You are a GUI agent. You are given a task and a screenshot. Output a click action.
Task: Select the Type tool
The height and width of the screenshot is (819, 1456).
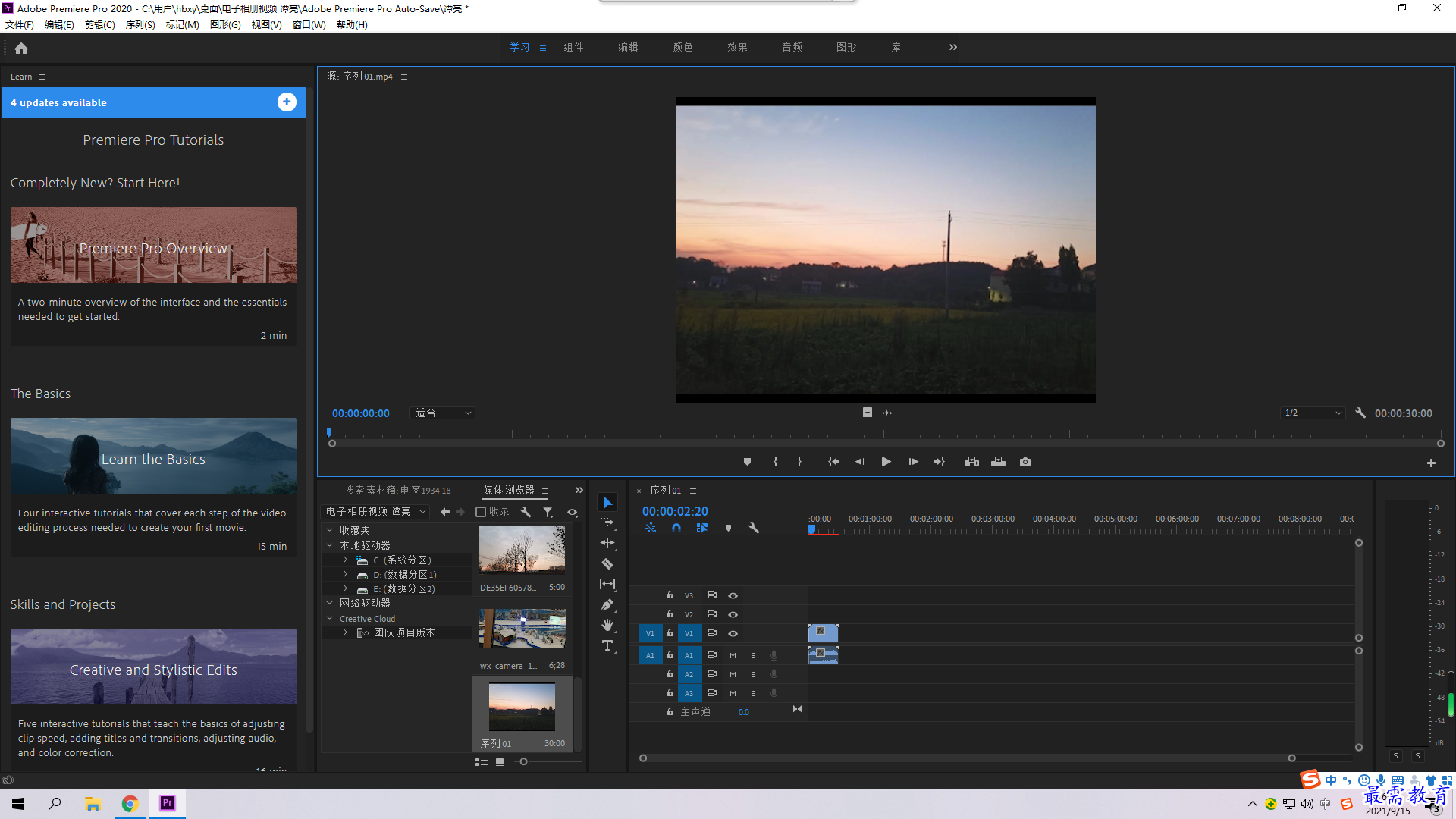tap(607, 645)
